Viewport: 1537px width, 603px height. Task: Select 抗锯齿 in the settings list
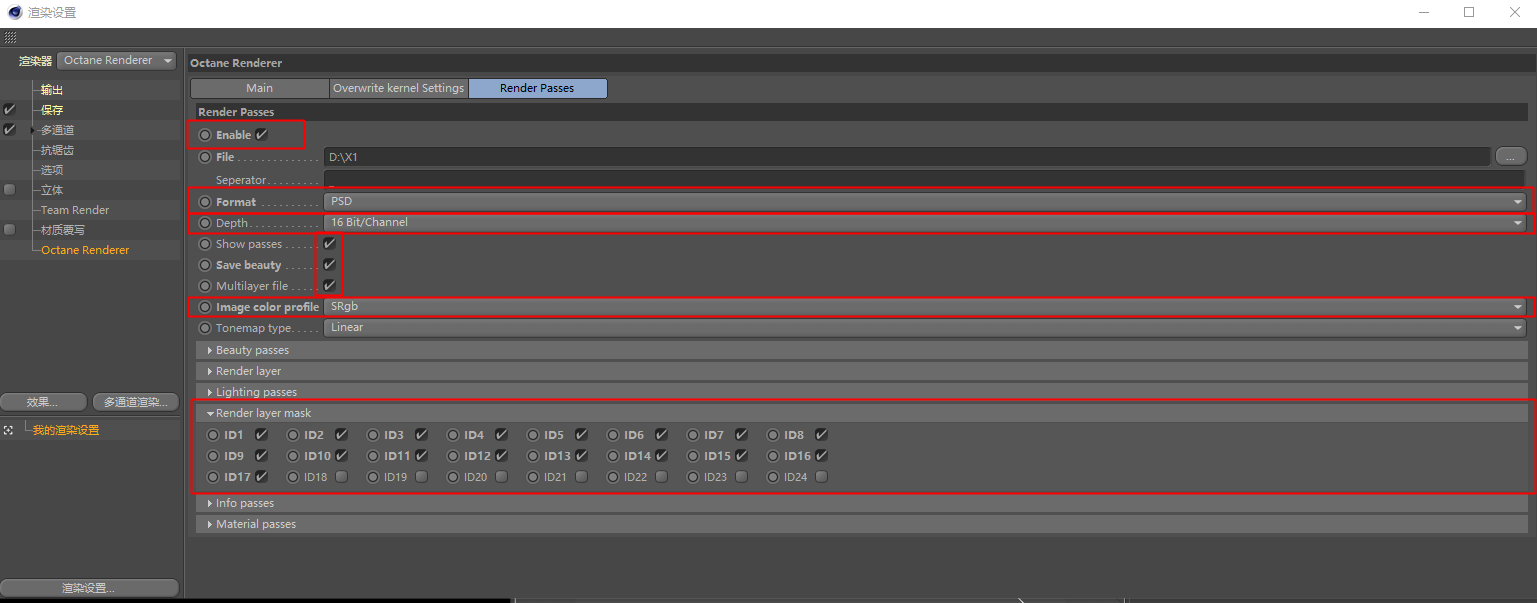coord(57,150)
